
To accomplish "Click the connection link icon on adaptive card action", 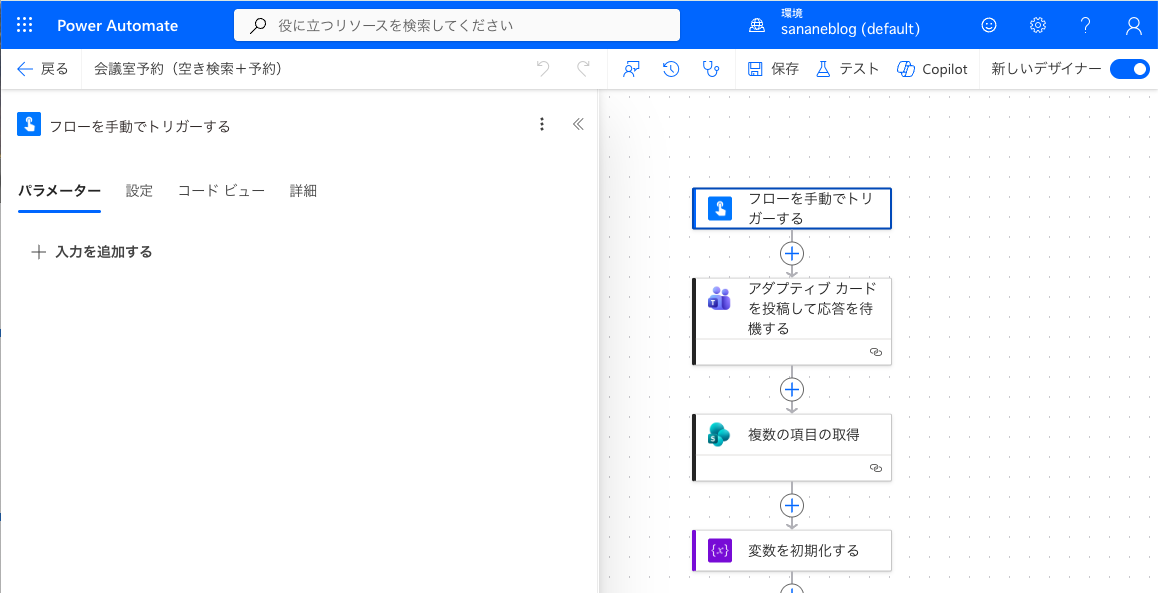I will tap(876, 352).
